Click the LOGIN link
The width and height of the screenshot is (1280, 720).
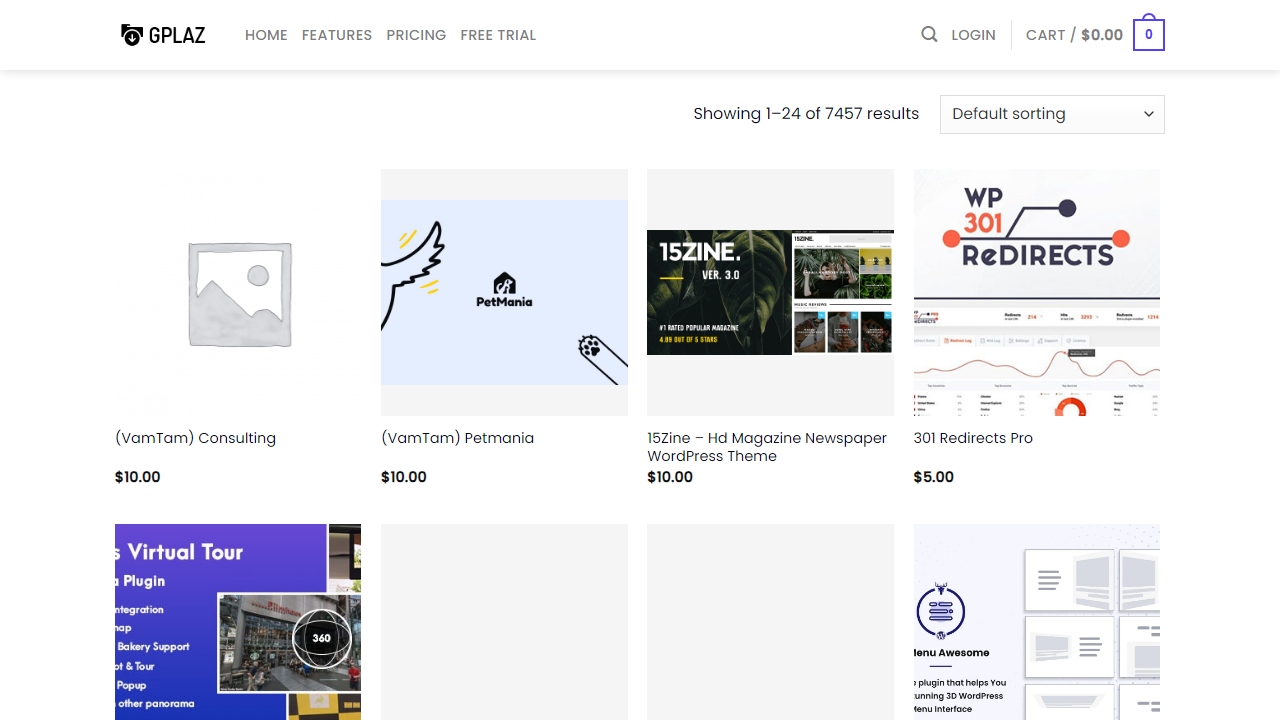(x=973, y=35)
